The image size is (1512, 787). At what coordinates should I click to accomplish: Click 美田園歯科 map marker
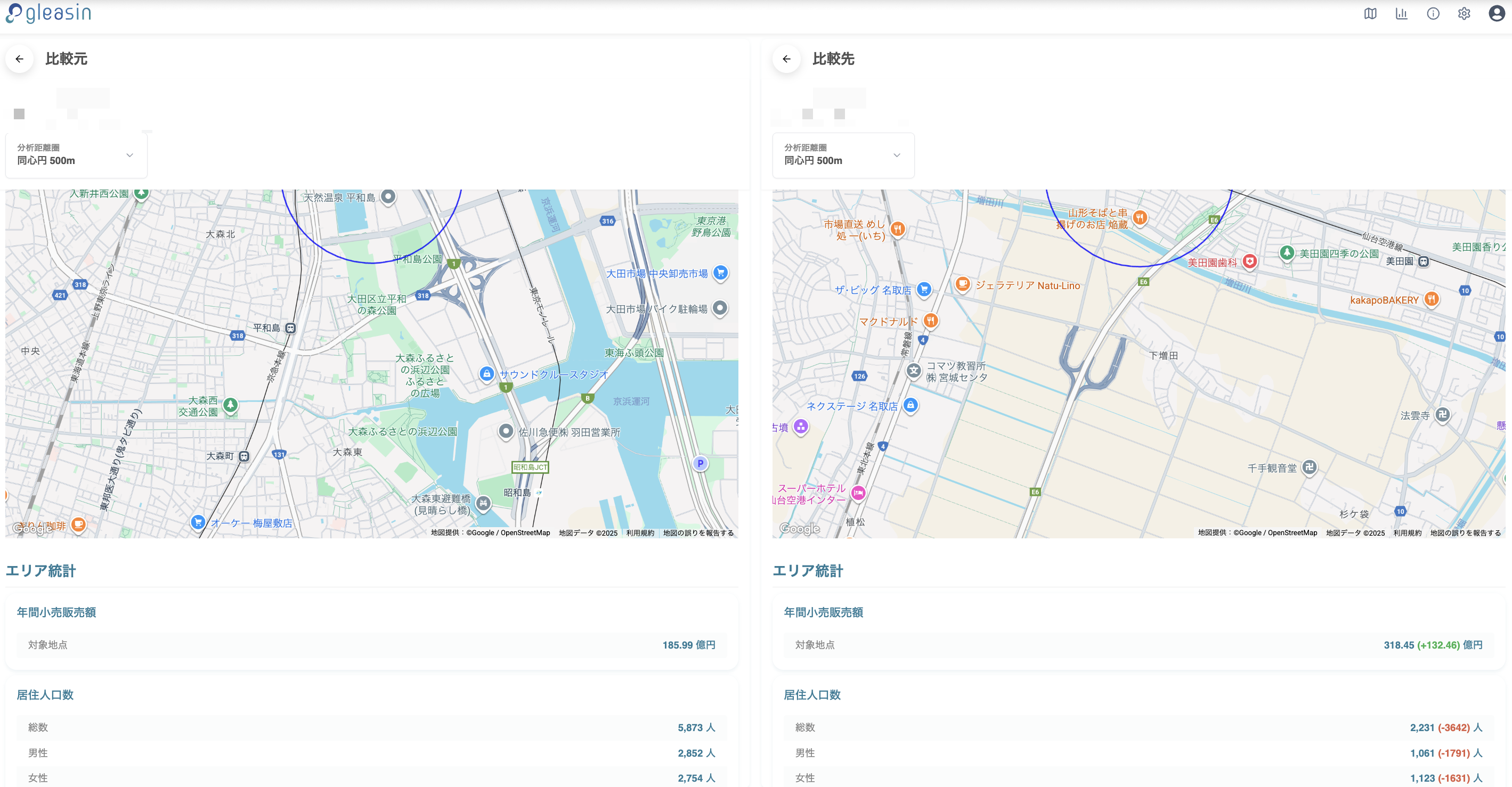pyautogui.click(x=1250, y=261)
